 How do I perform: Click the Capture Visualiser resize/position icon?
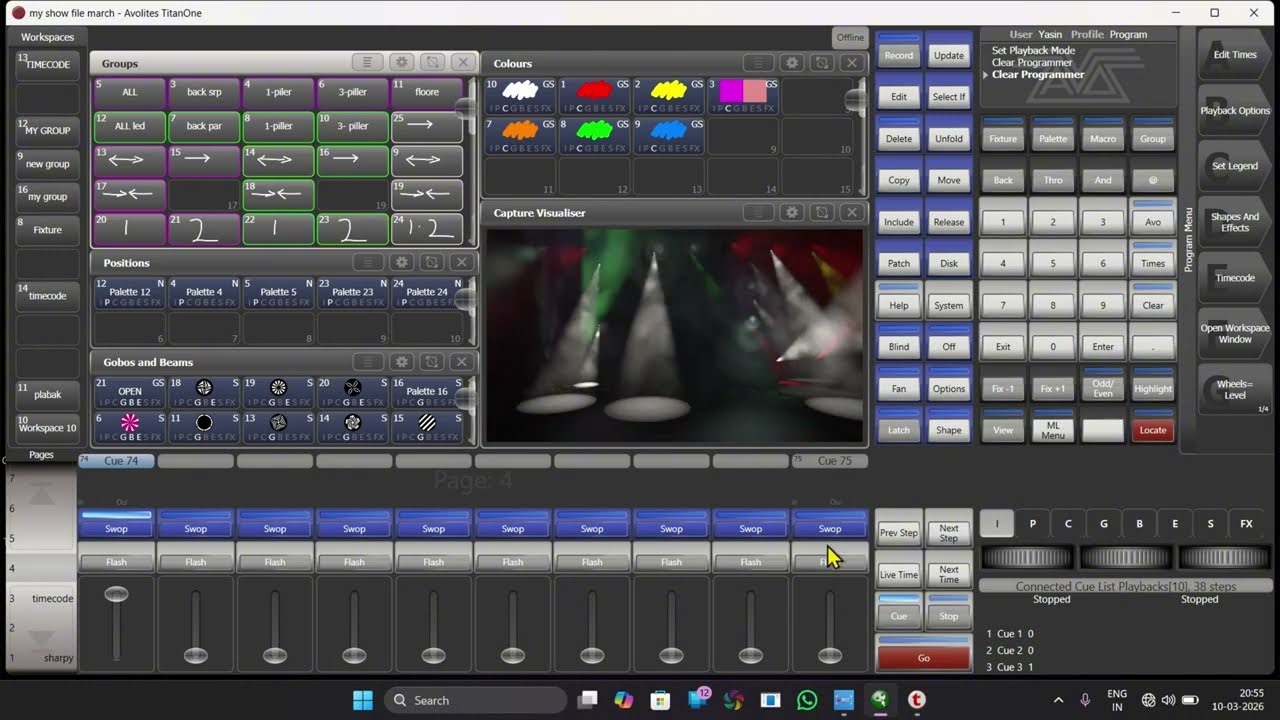click(x=822, y=212)
